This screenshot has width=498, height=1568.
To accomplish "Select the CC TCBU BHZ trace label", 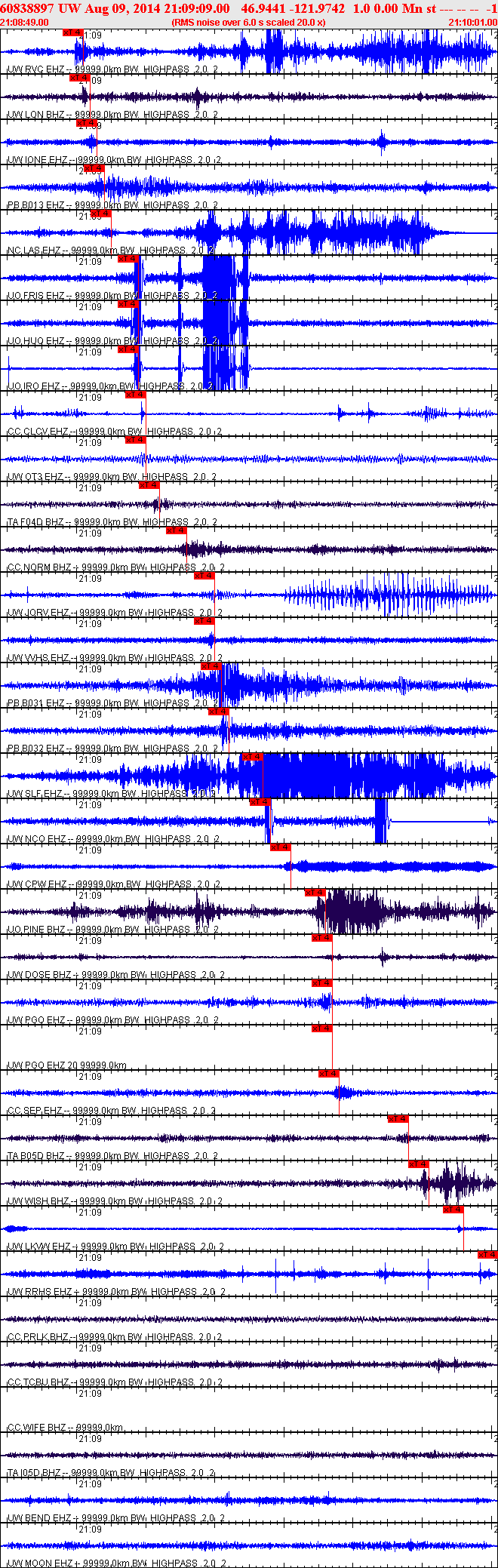I will click(x=115, y=1382).
